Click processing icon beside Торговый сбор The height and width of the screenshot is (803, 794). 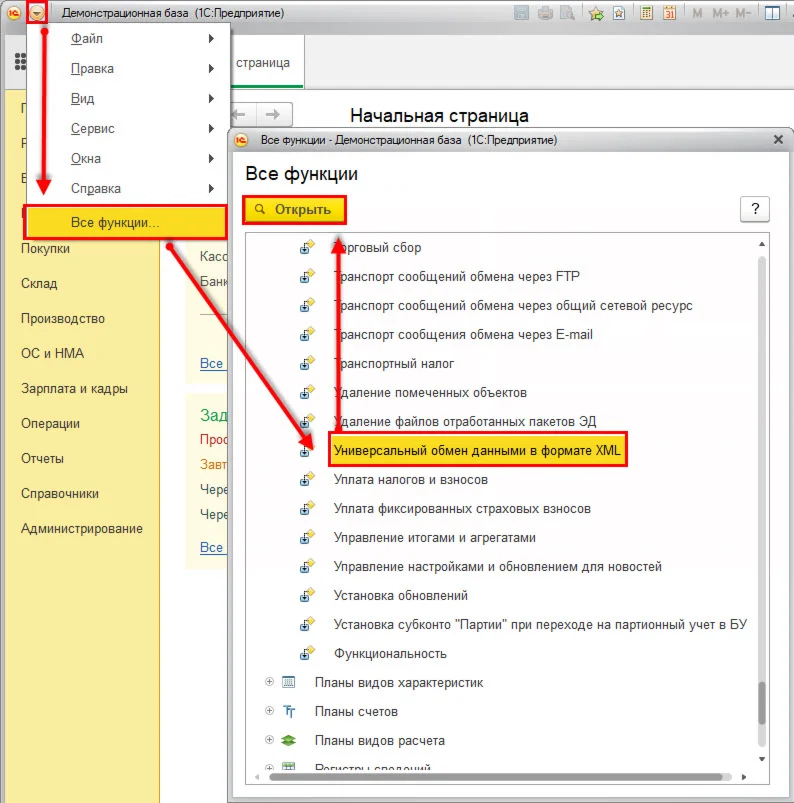[x=307, y=247]
